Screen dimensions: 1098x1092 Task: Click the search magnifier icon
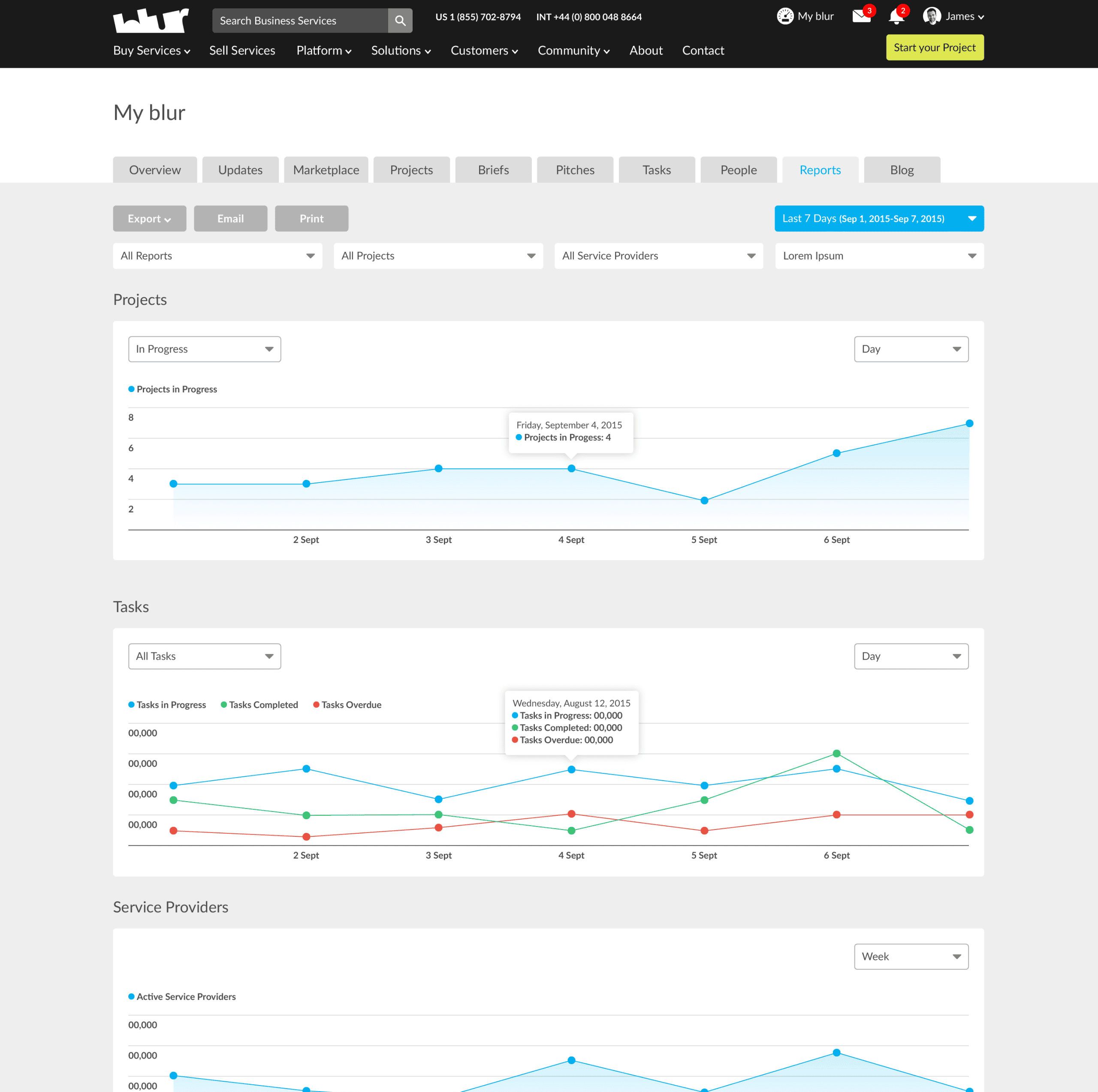pyautogui.click(x=400, y=21)
